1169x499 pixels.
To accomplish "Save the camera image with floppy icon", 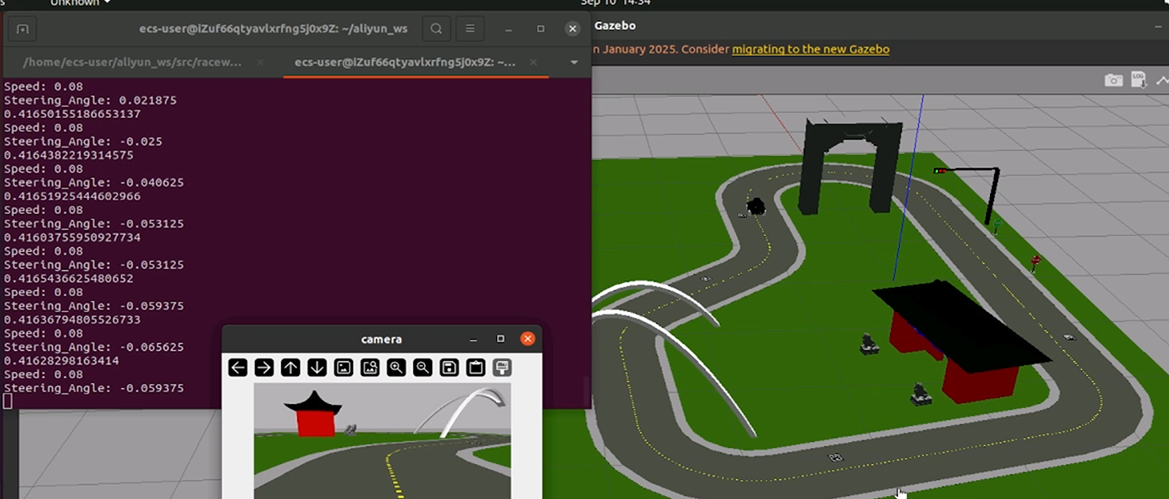I will [449, 367].
